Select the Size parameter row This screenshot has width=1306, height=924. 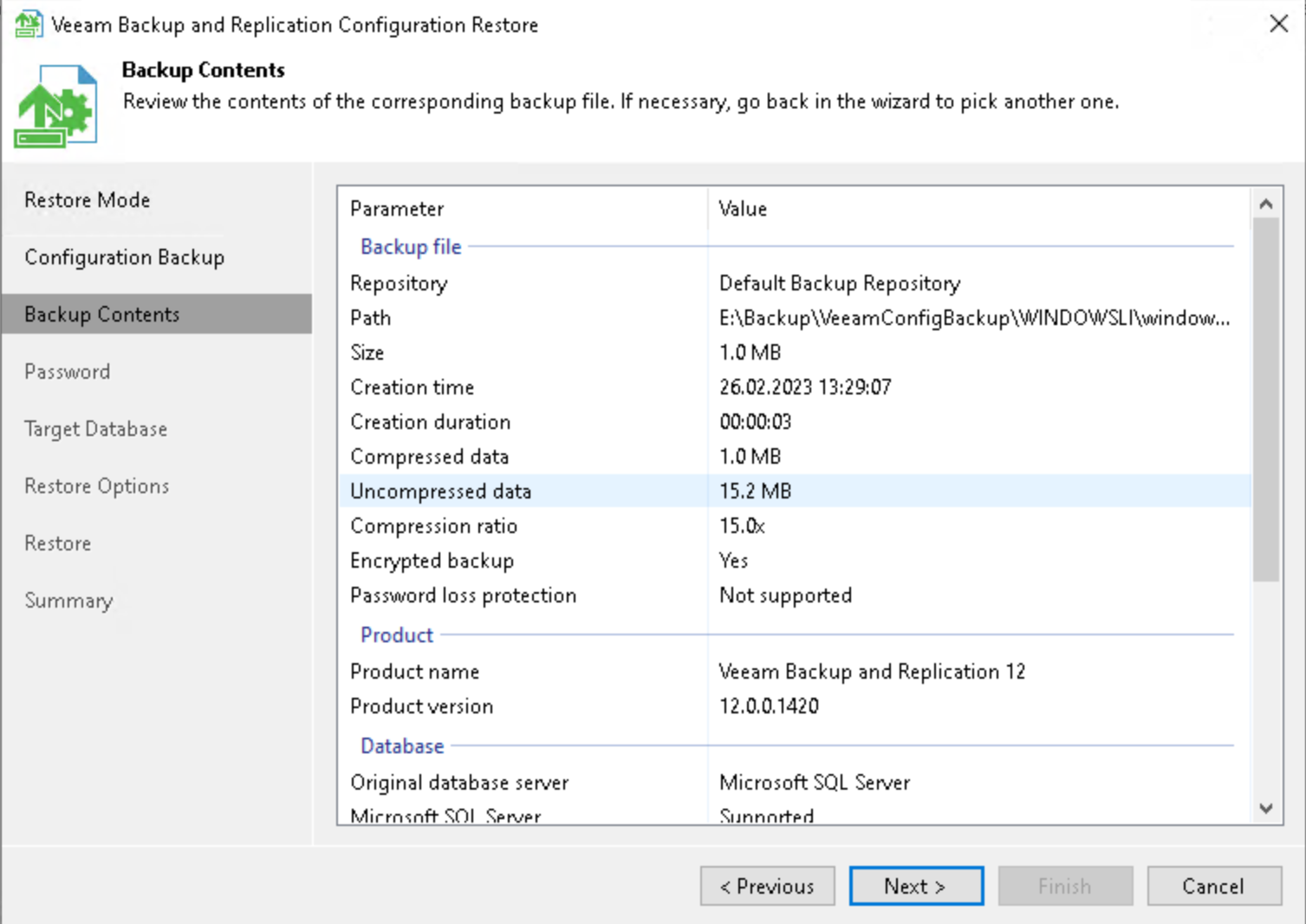pyautogui.click(x=795, y=353)
